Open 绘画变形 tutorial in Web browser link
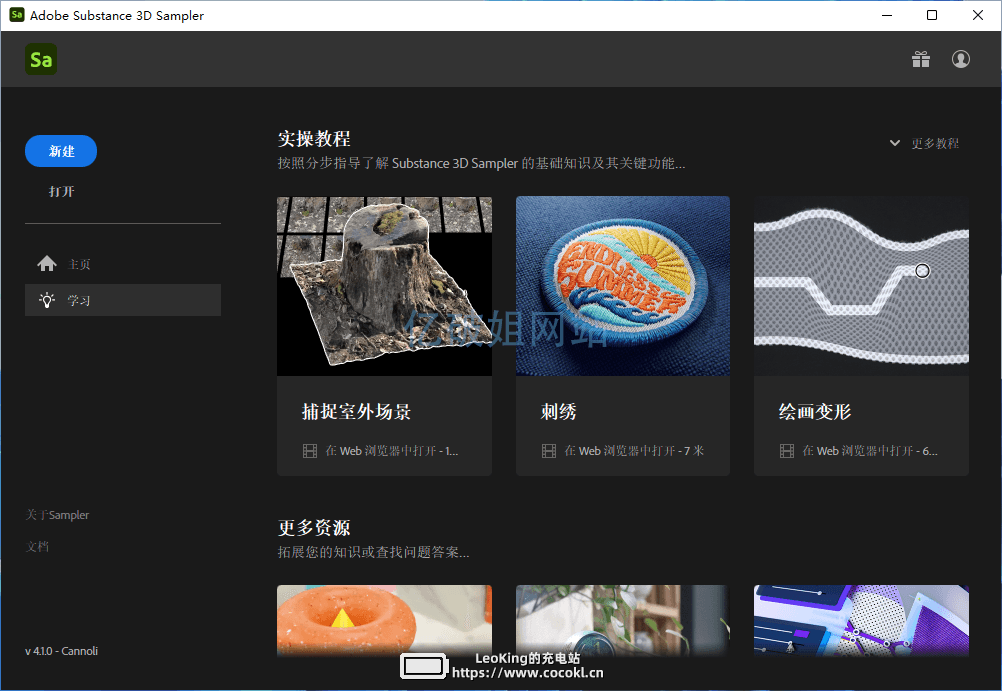 pyautogui.click(x=870, y=451)
